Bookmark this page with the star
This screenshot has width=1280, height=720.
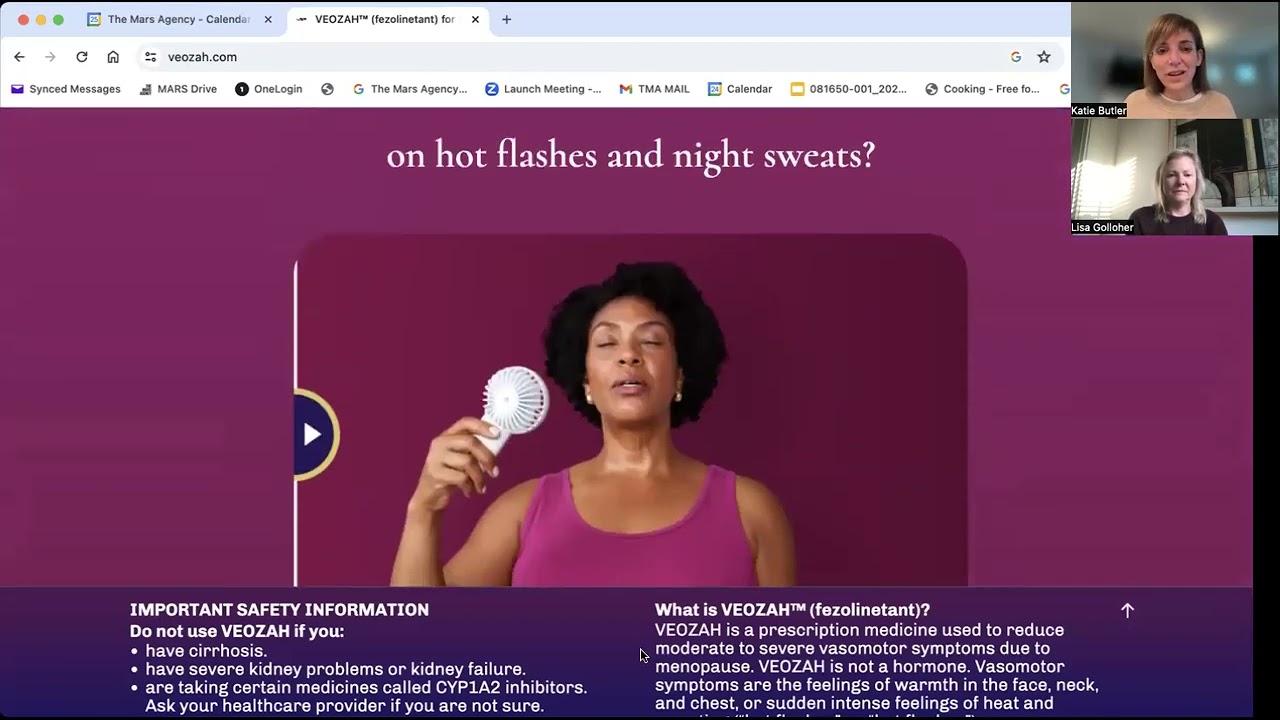click(1044, 57)
